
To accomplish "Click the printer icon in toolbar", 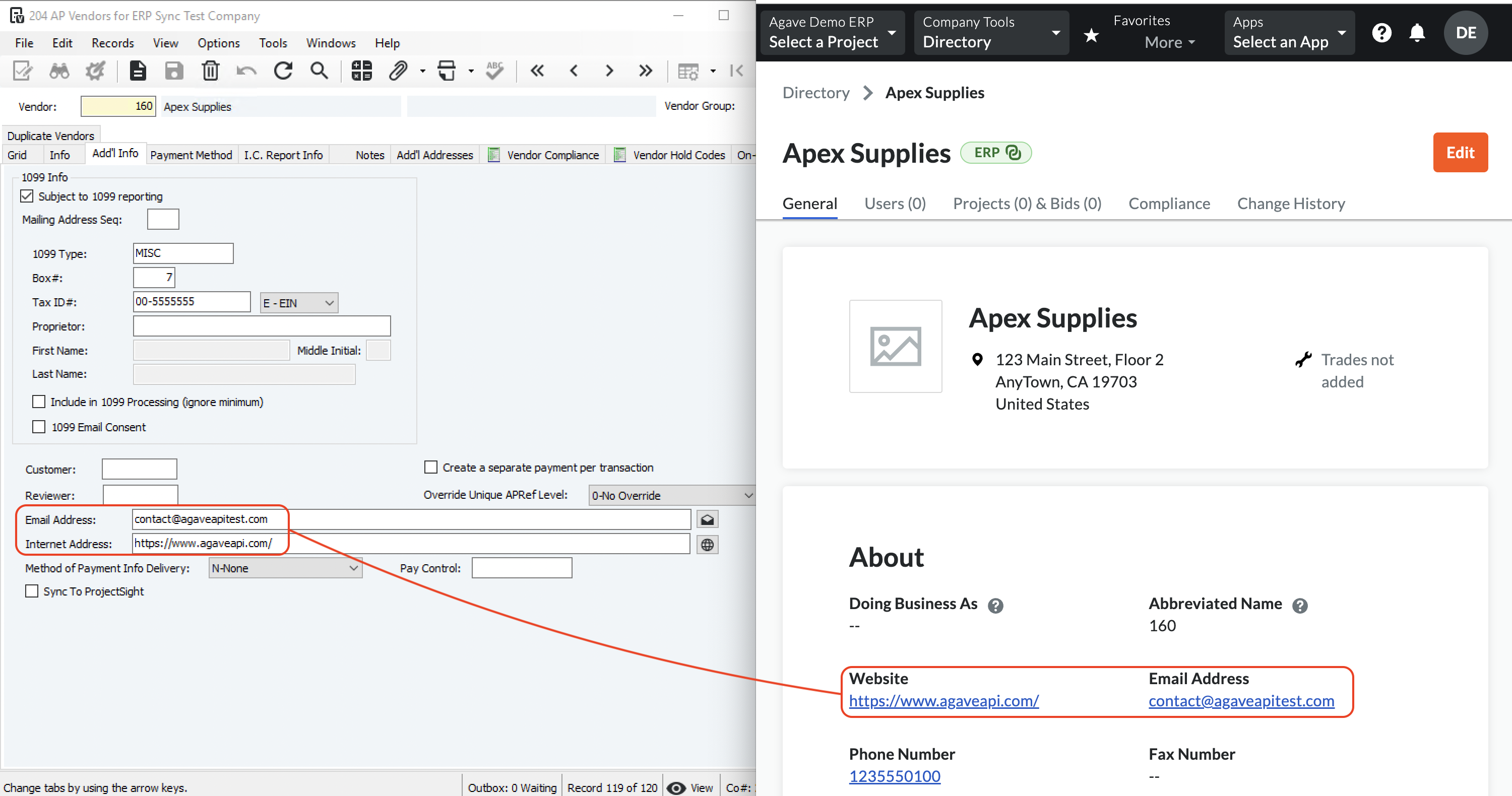I will coord(447,71).
